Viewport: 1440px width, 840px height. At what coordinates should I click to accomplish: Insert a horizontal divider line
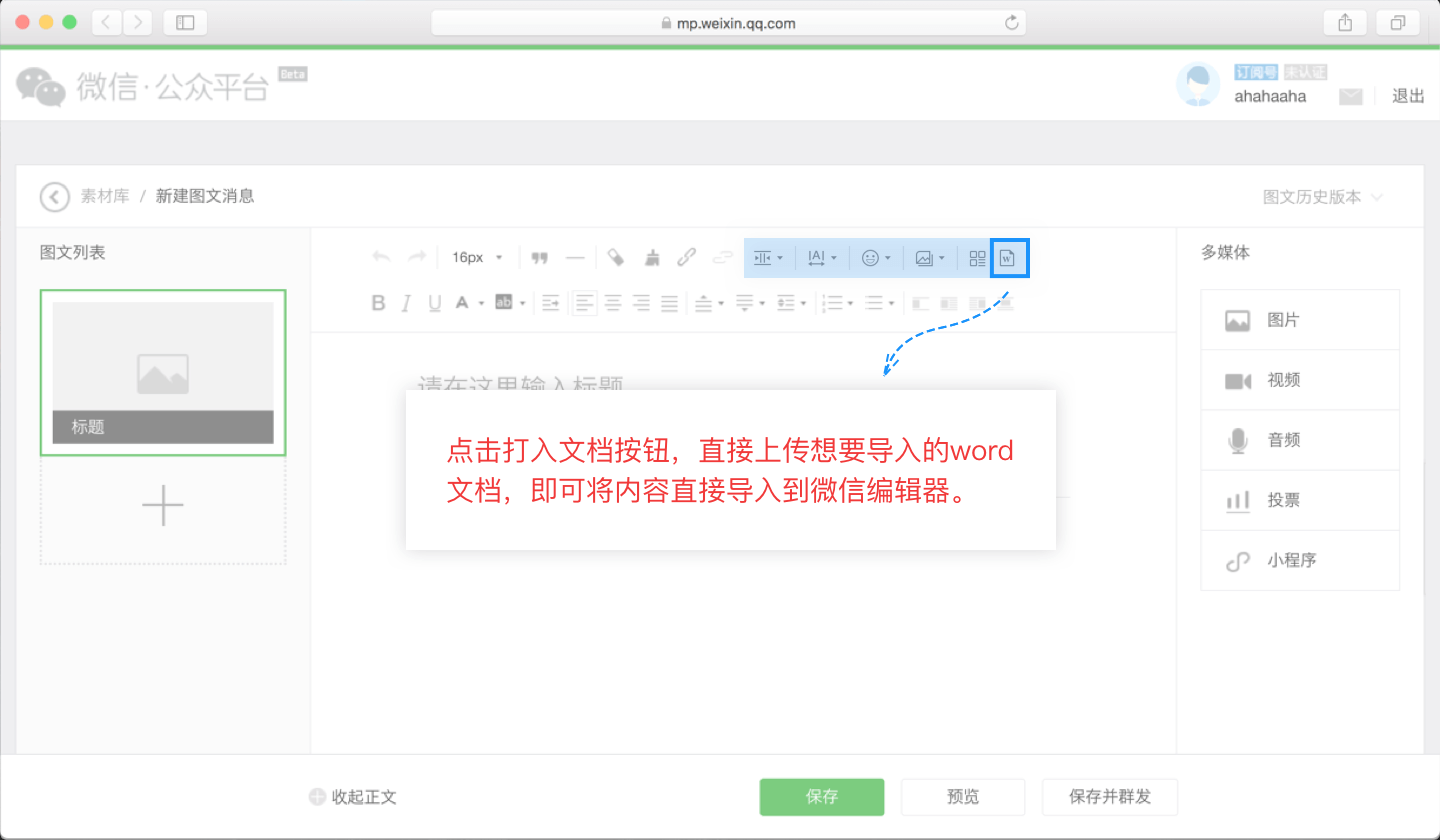575,257
